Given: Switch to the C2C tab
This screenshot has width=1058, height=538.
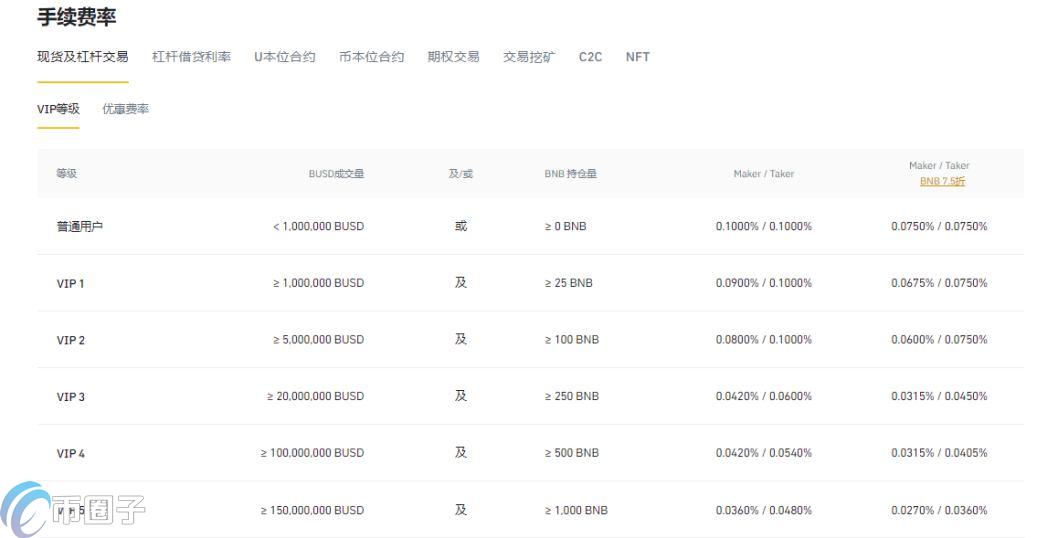Looking at the screenshot, I should (x=590, y=57).
